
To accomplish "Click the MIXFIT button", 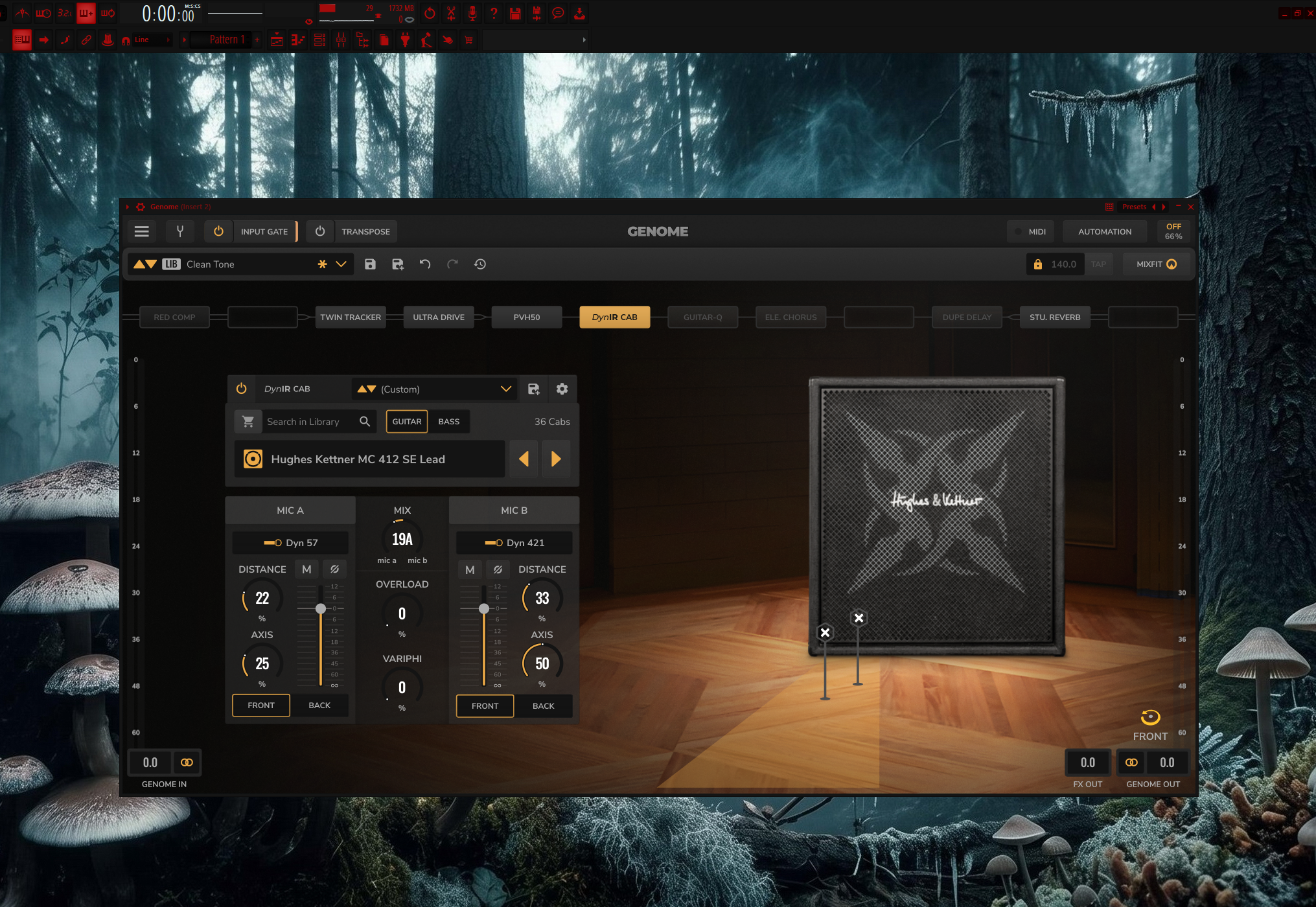I will pyautogui.click(x=1157, y=264).
